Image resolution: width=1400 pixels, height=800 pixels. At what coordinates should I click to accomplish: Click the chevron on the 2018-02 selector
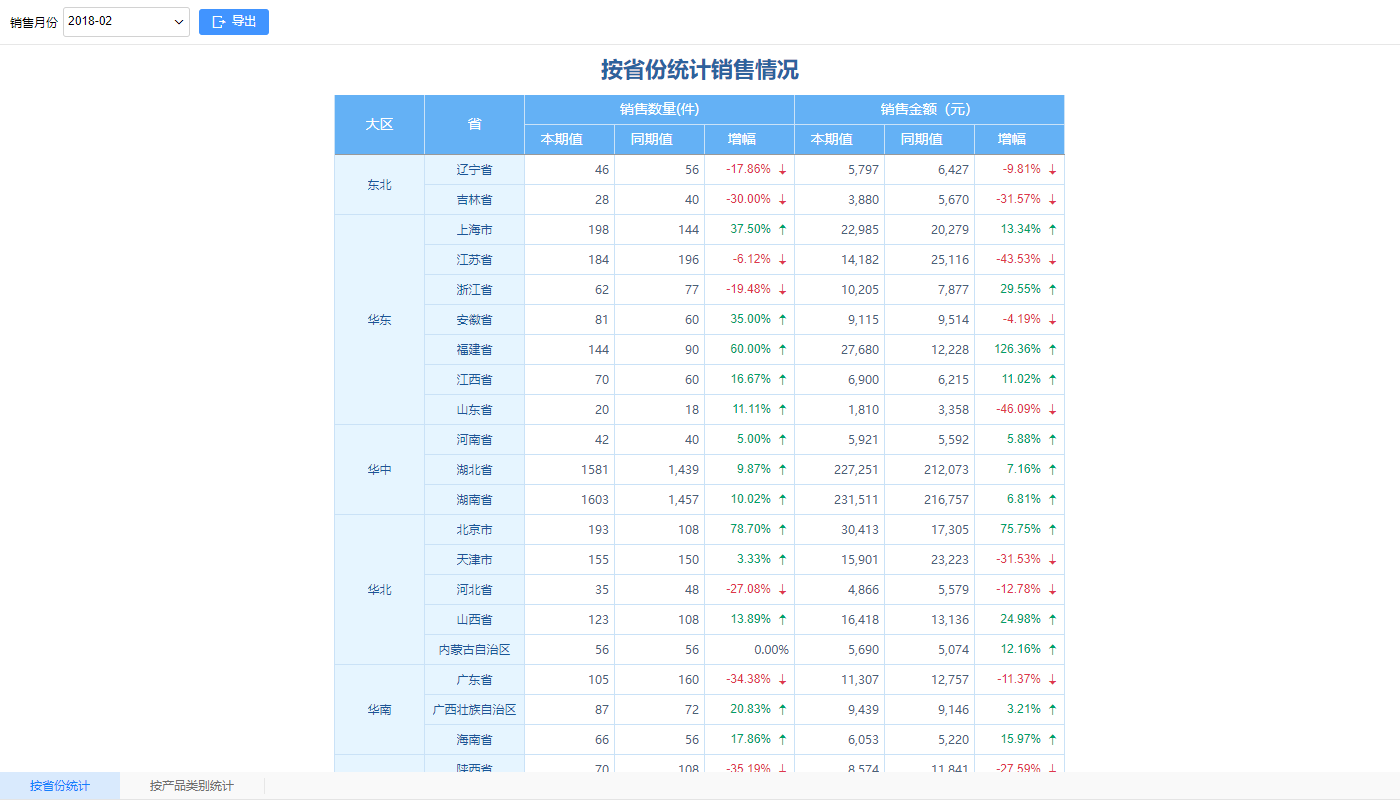tap(178, 21)
